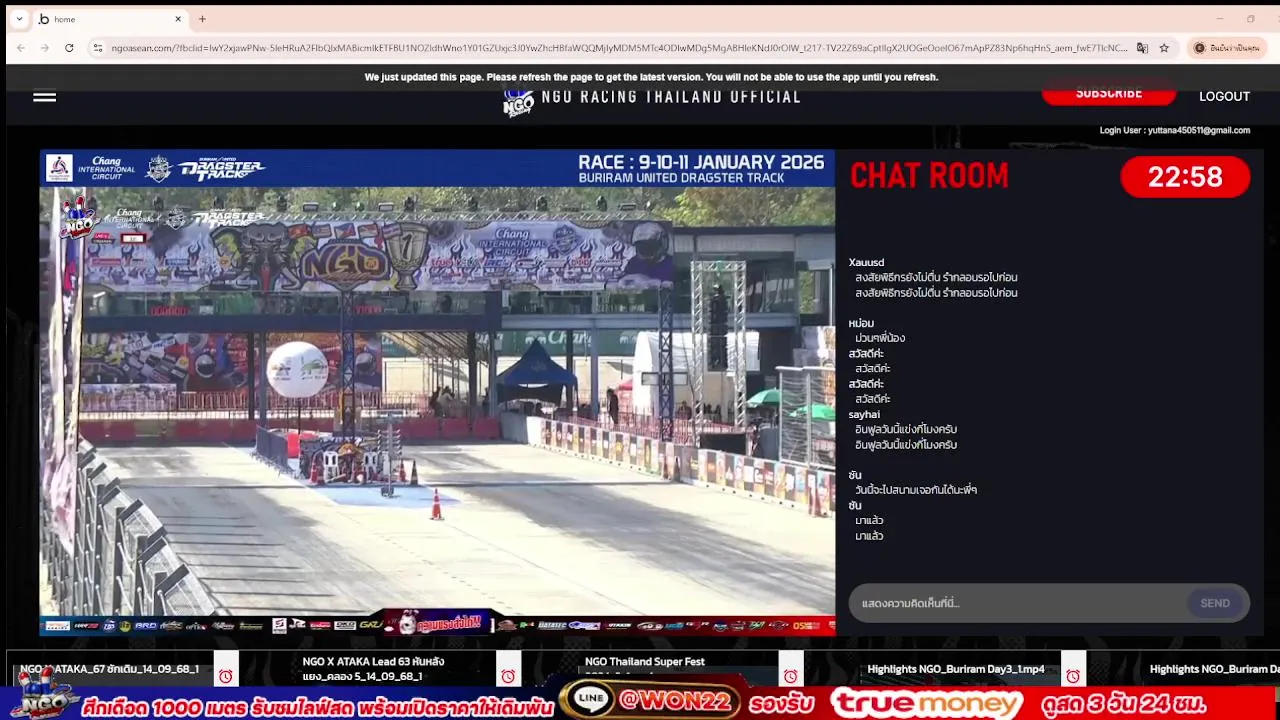Reload the page with refresh icon

click(x=69, y=48)
